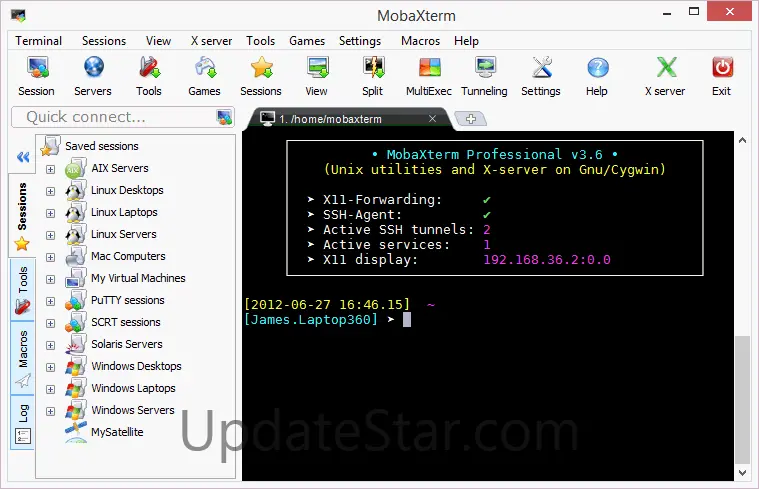
Task: Open the Games menu
Action: 307,41
